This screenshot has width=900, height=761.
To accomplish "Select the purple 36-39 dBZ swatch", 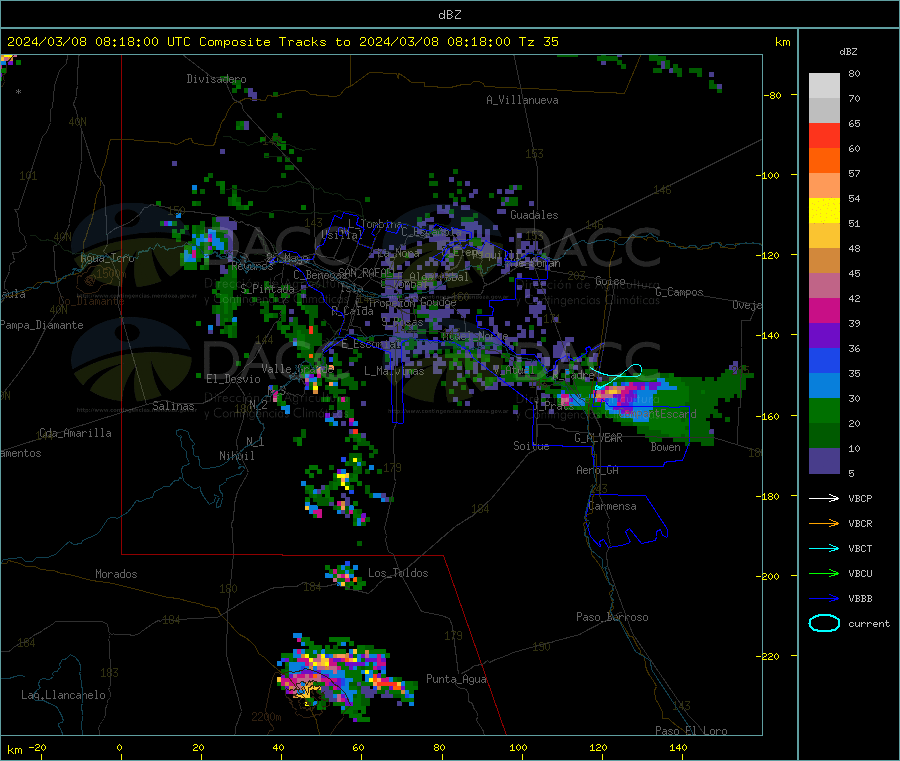I will click(x=824, y=336).
